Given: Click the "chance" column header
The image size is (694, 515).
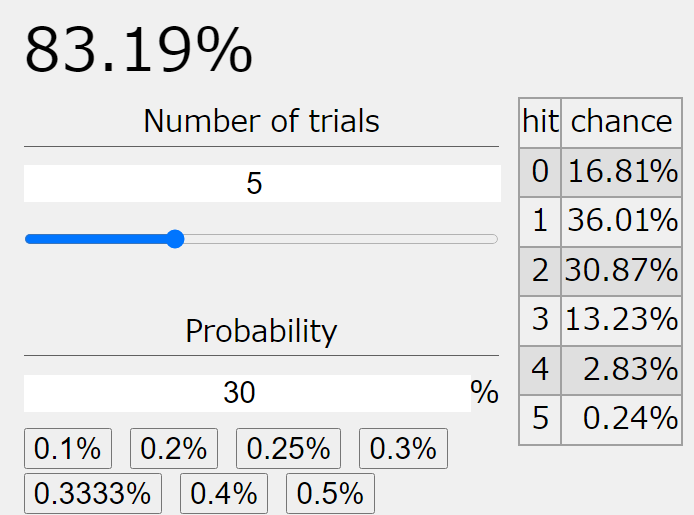Looking at the screenshot, I should pyautogui.click(x=621, y=122).
